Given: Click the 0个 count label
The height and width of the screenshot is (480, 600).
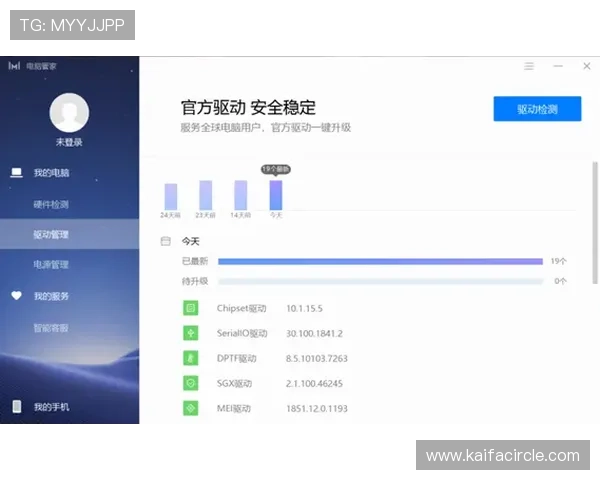Looking at the screenshot, I should 560,281.
